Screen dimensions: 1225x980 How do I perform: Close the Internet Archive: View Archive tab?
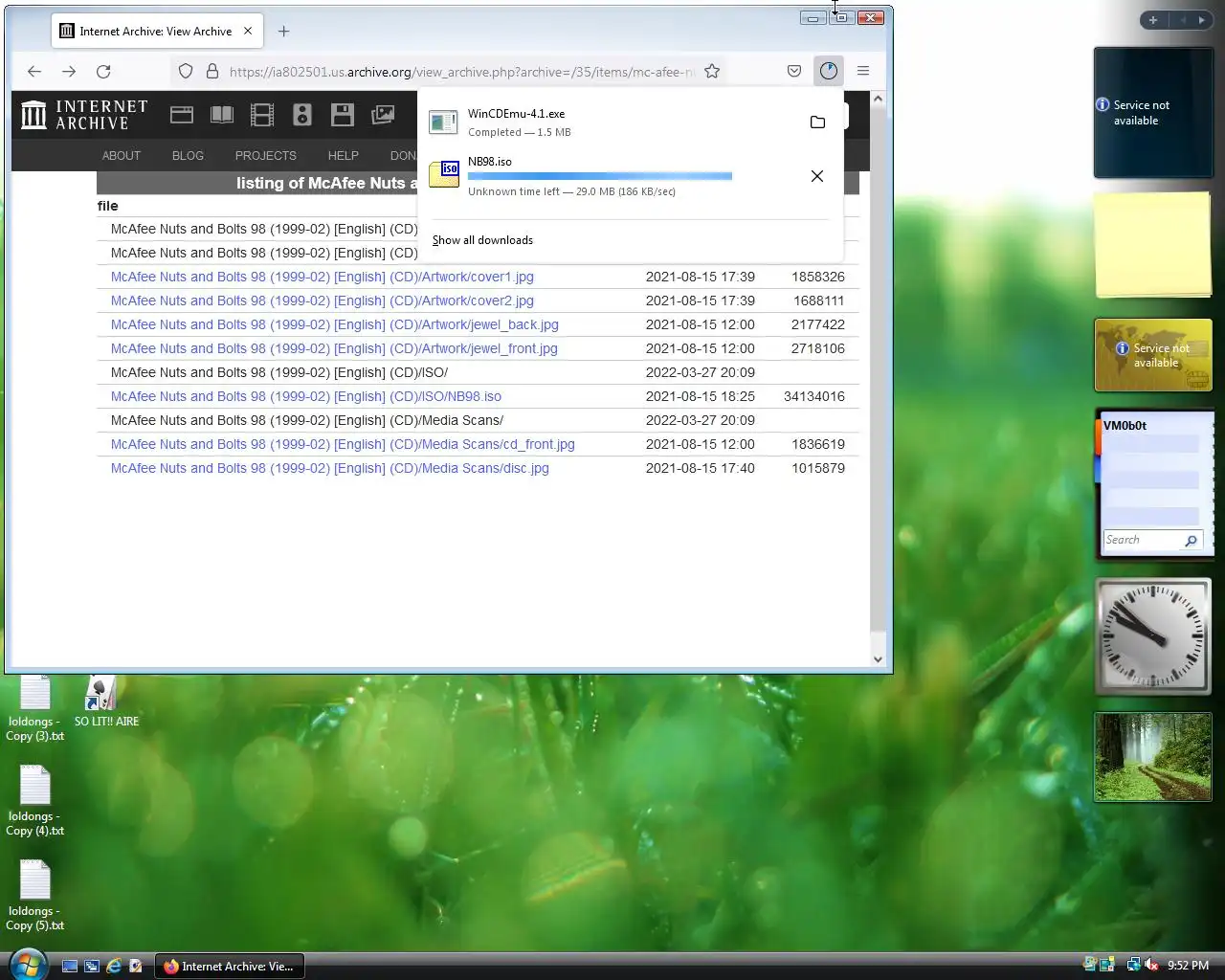248,31
